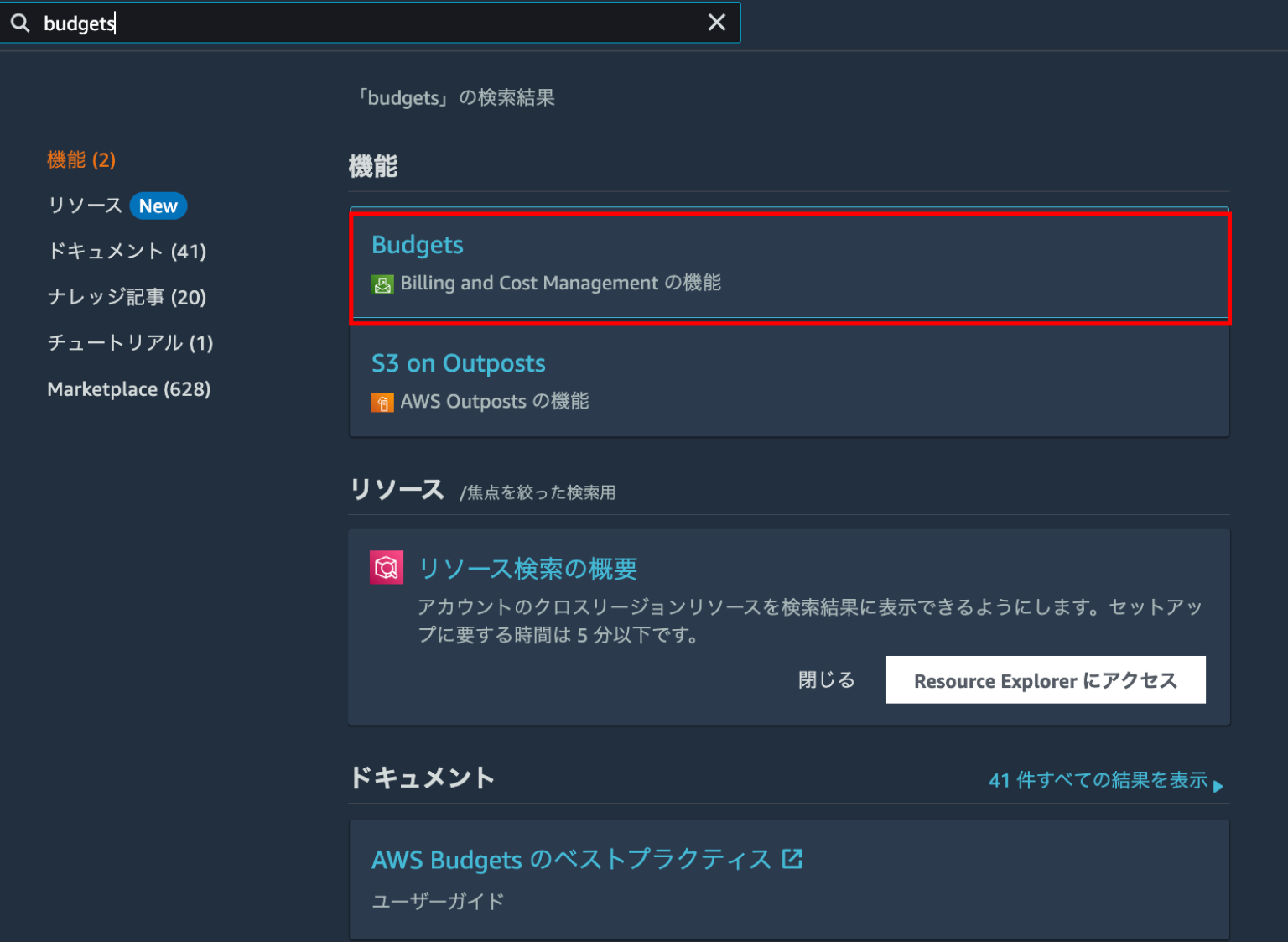Select the ドキュメント (41) filter
This screenshot has height=942, width=1288.
tap(127, 251)
